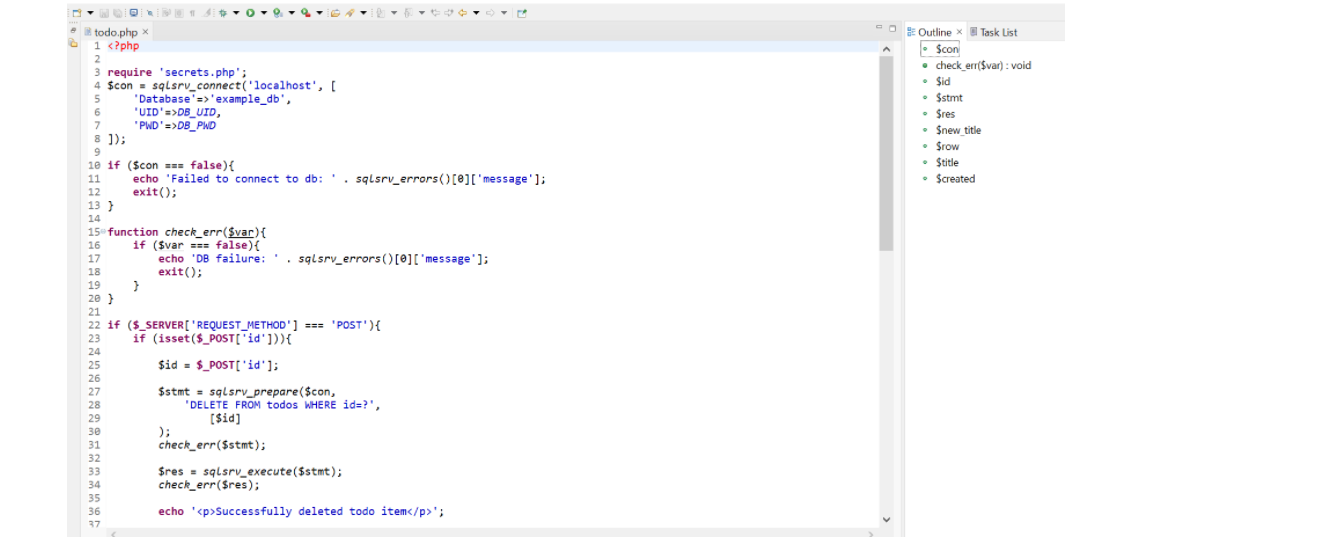Click the horizontal scrollbar right arrow
The image size is (1323, 545).
pyautogui.click(x=872, y=535)
